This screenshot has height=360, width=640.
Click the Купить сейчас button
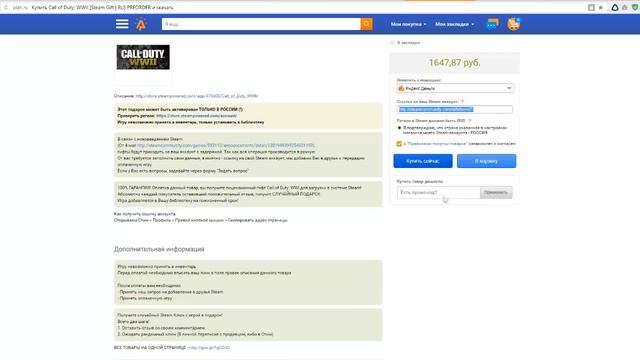tap(423, 161)
